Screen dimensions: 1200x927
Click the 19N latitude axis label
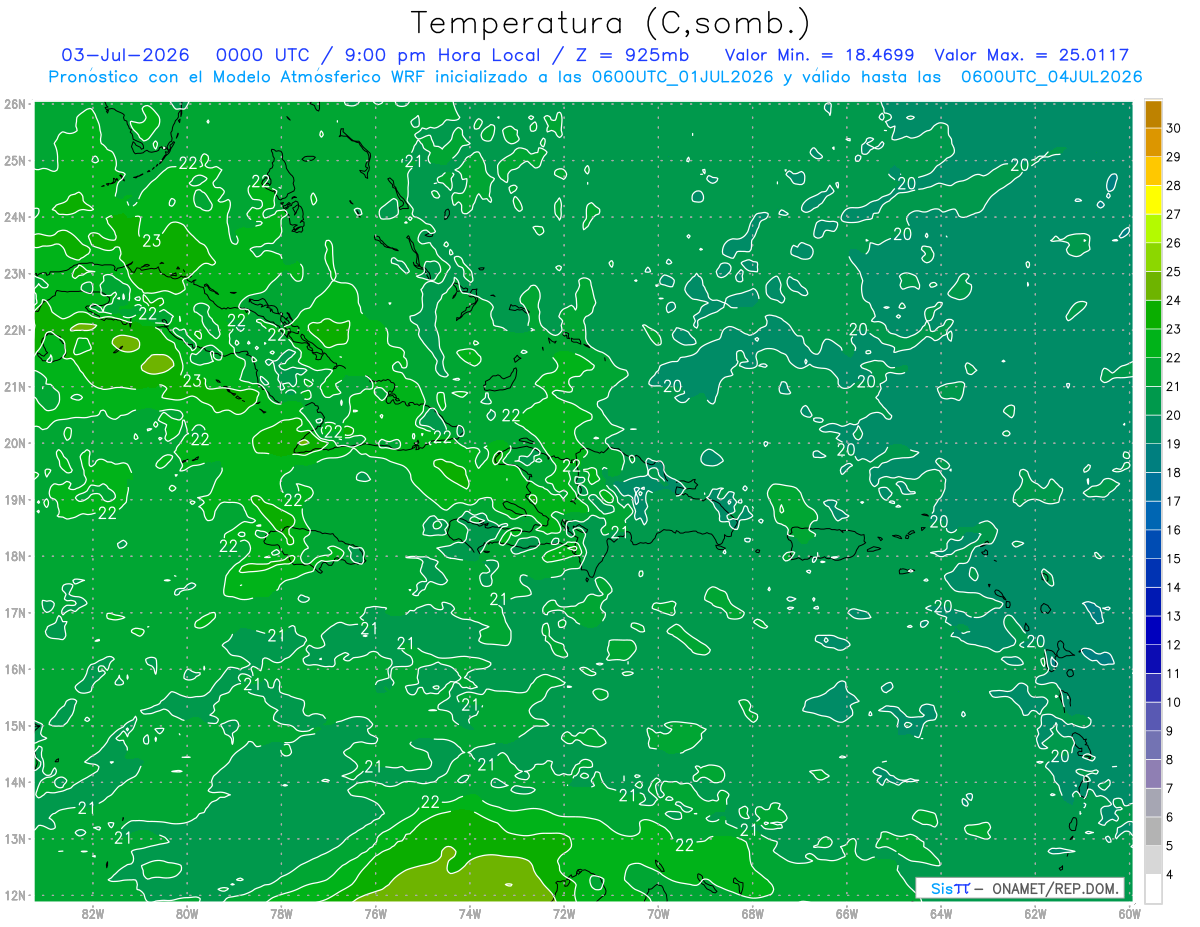pyautogui.click(x=14, y=499)
